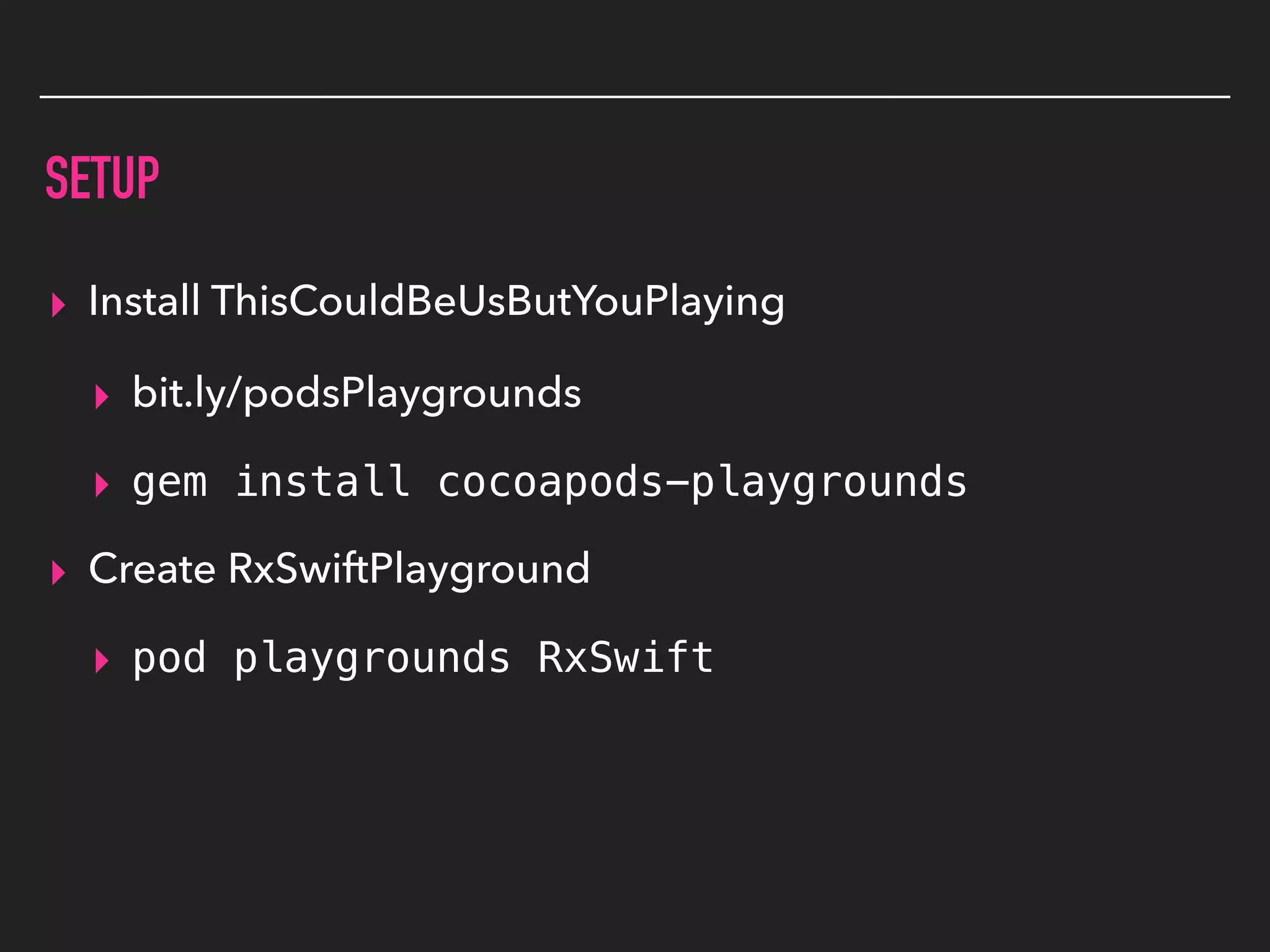Click the pod playgrounds RxSwift command

(423, 658)
